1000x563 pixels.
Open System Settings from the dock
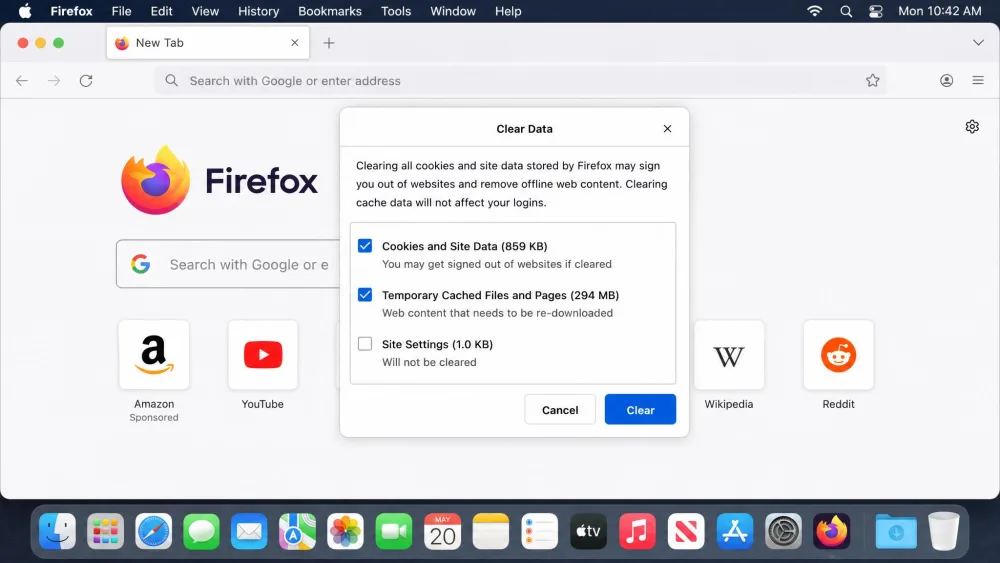pyautogui.click(x=783, y=530)
